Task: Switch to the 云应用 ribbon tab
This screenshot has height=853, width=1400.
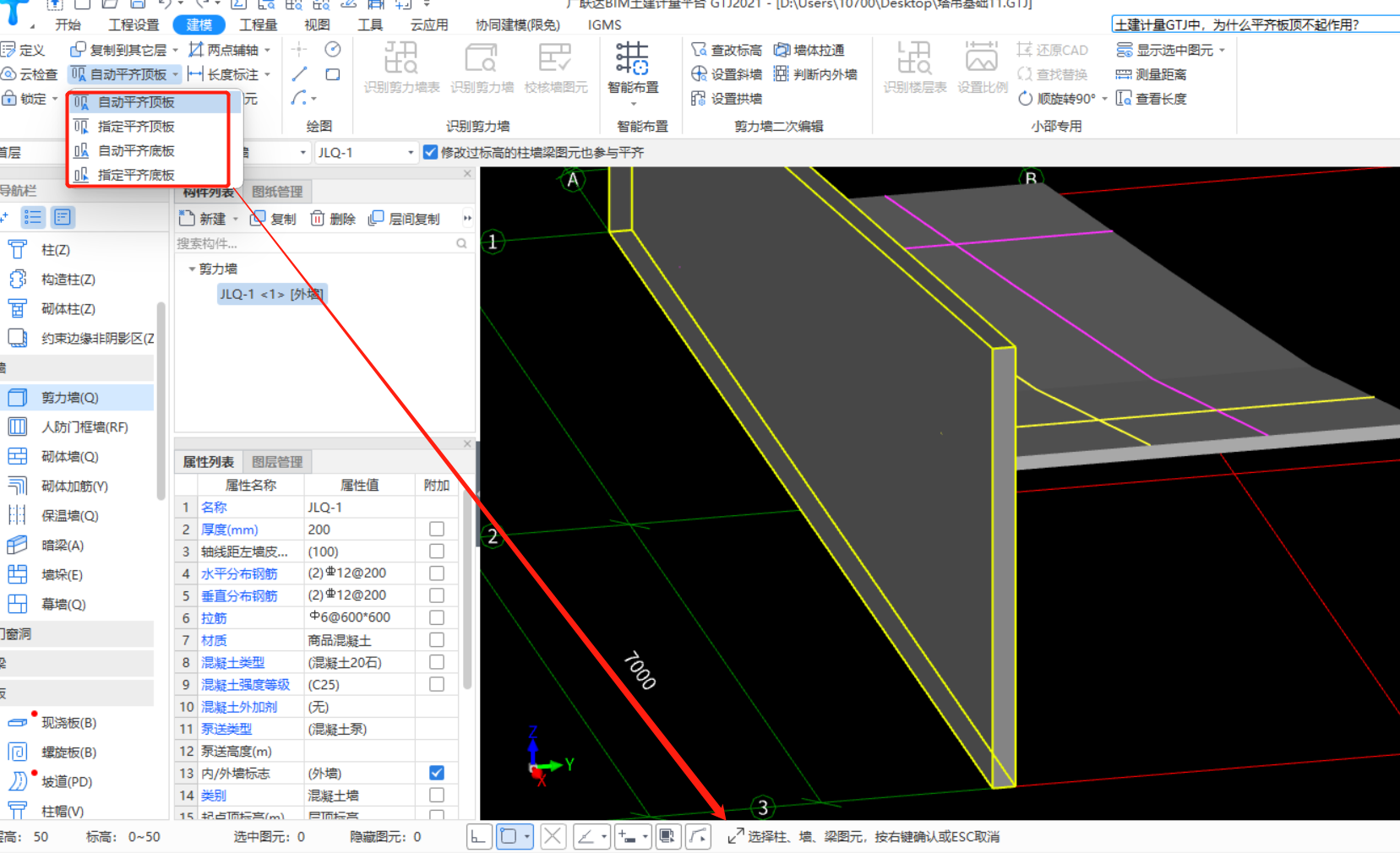Action: pos(429,24)
